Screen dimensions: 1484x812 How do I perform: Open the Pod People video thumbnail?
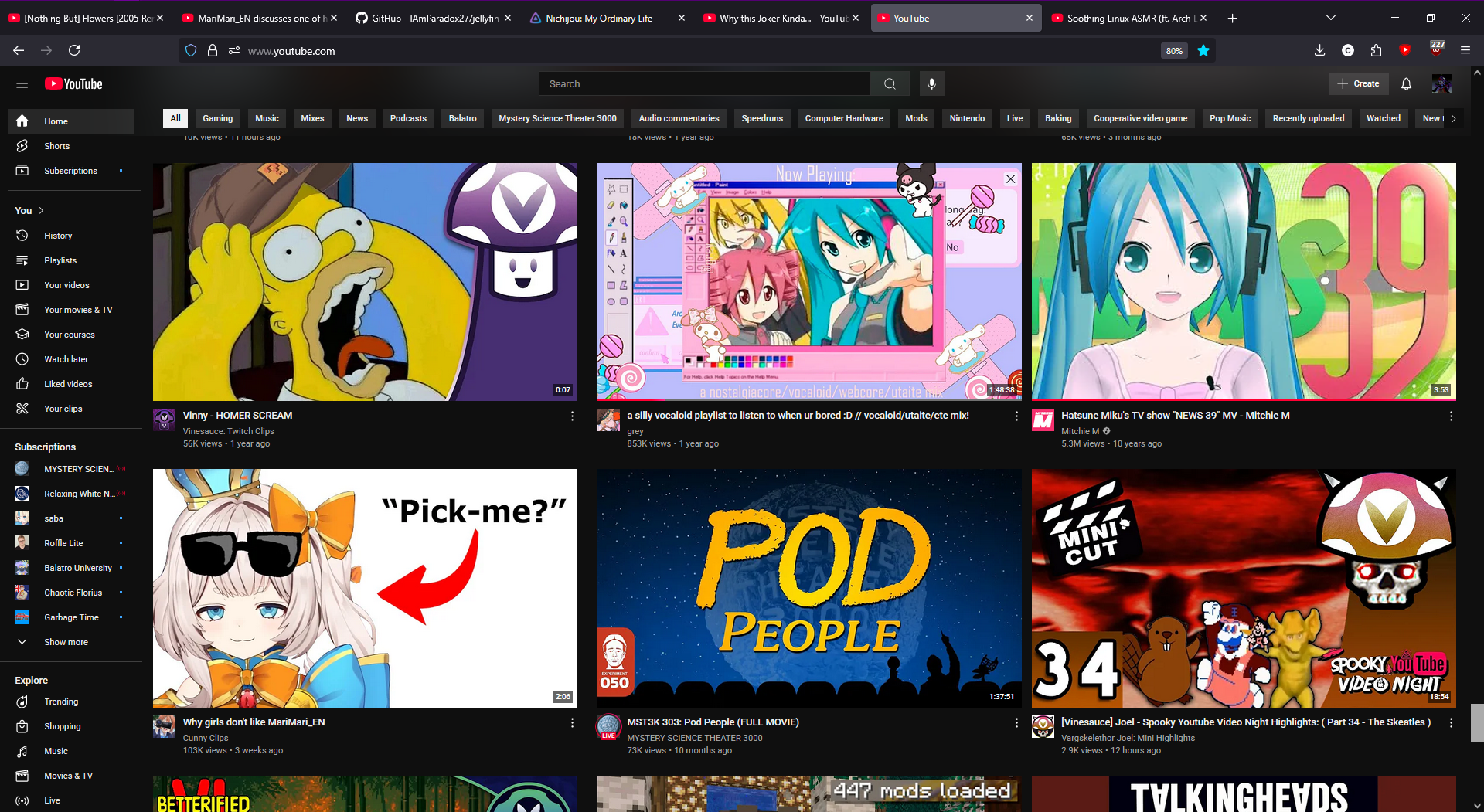(x=809, y=588)
